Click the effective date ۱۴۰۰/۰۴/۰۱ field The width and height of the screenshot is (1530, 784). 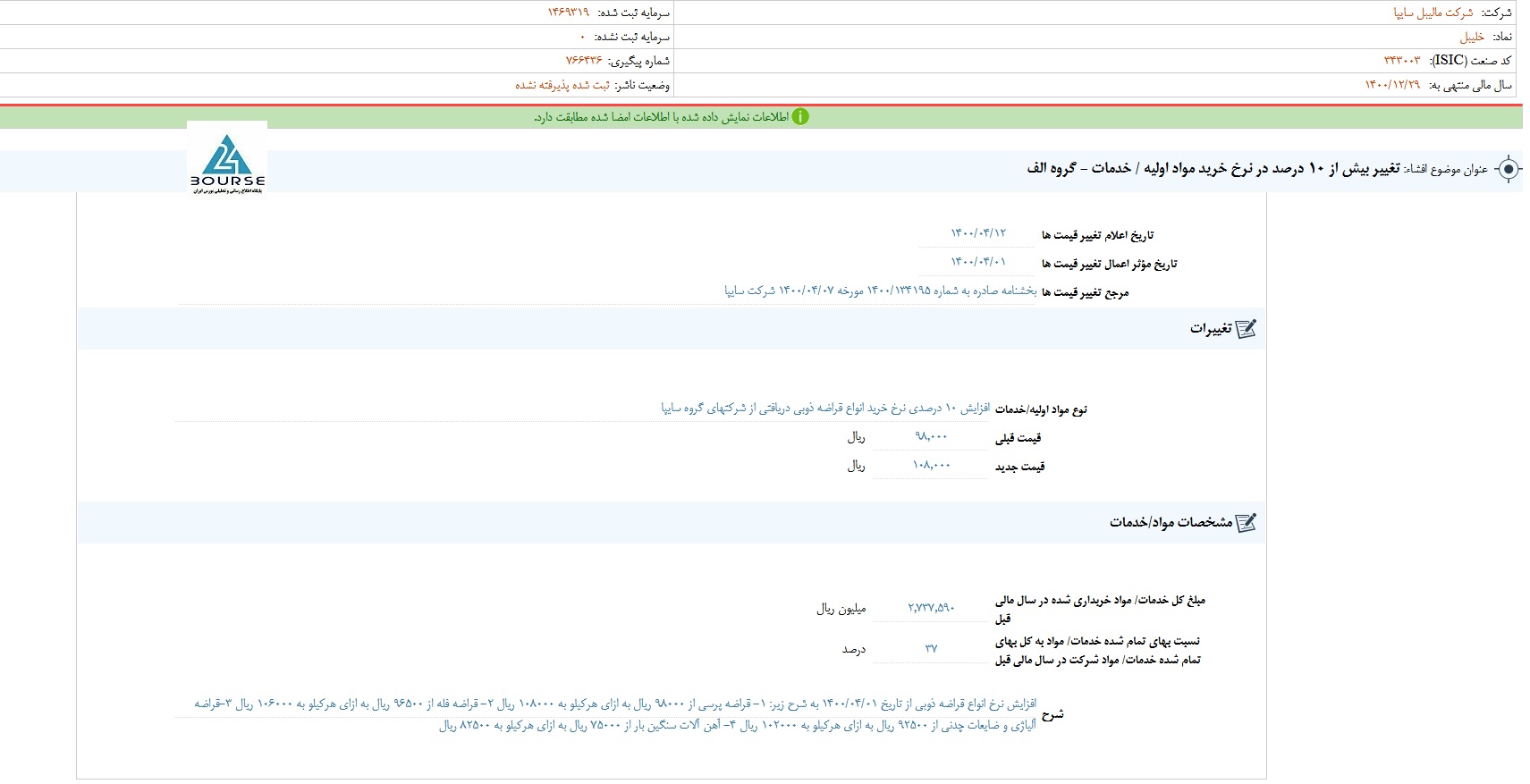(978, 262)
